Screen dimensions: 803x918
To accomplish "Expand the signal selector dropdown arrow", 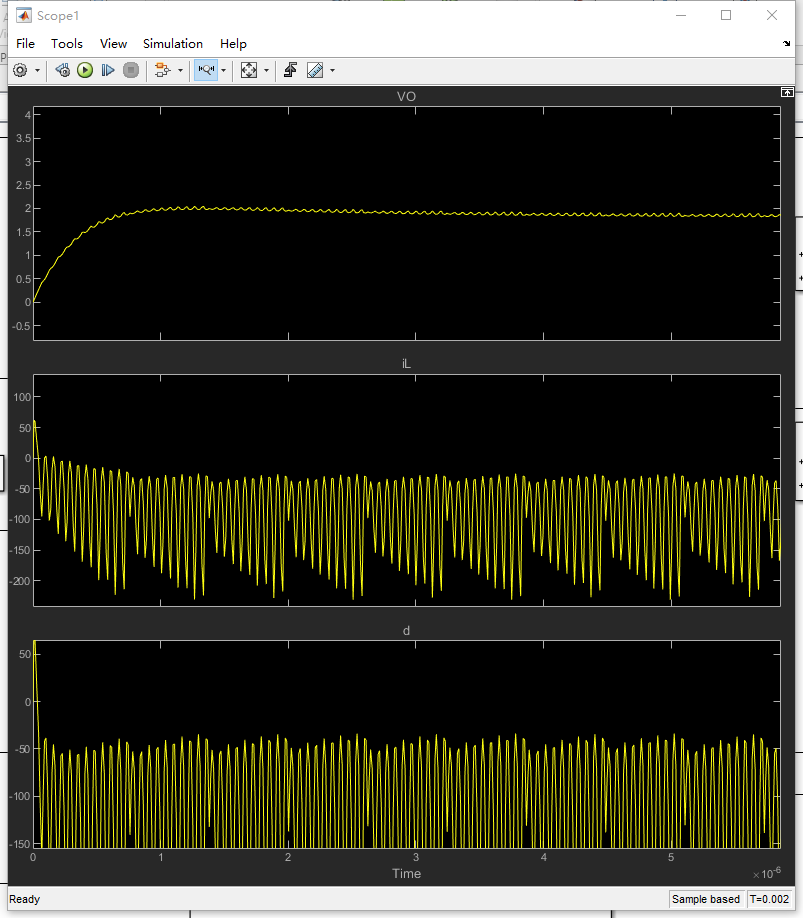I will click(180, 70).
